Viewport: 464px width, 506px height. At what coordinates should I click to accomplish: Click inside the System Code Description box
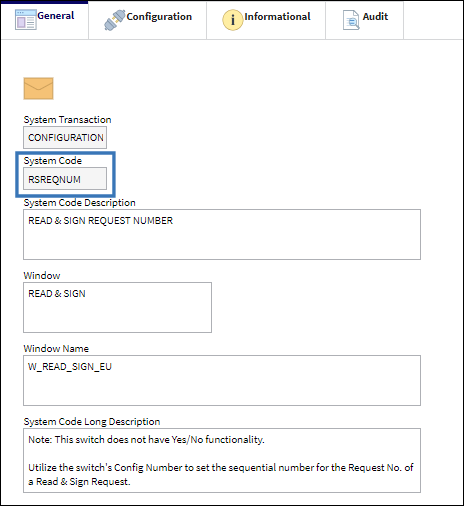222,234
